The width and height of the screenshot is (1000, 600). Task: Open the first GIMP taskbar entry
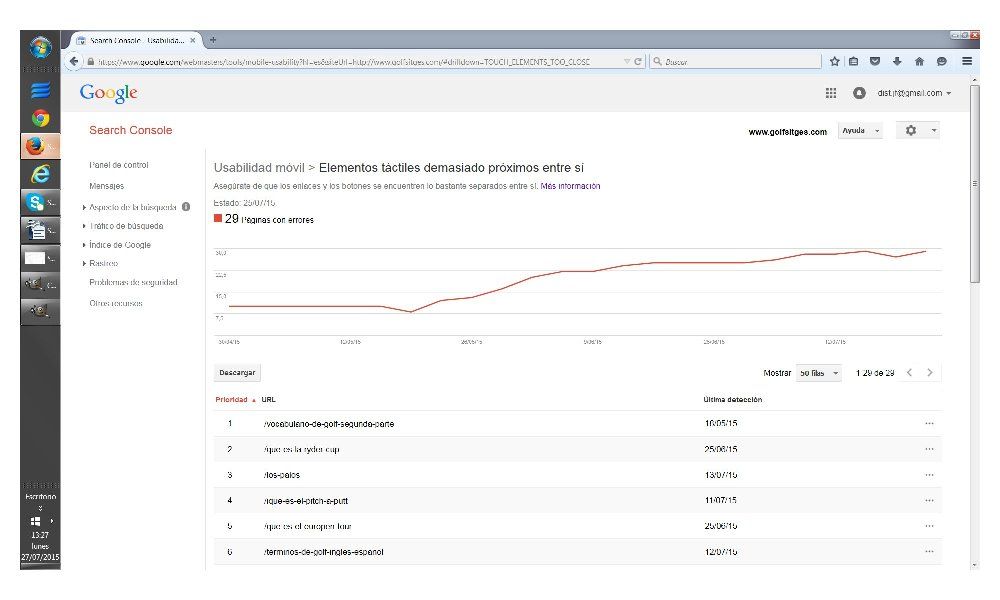(x=40, y=284)
